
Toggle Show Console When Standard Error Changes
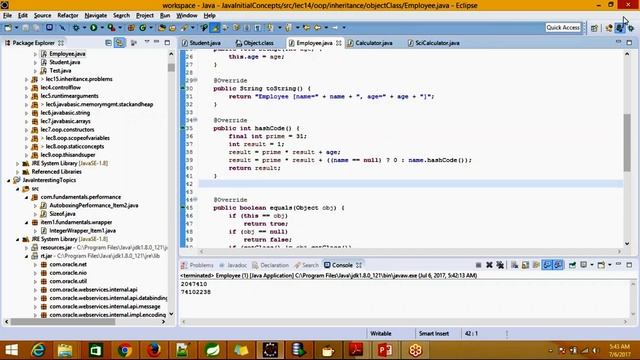click(x=558, y=265)
